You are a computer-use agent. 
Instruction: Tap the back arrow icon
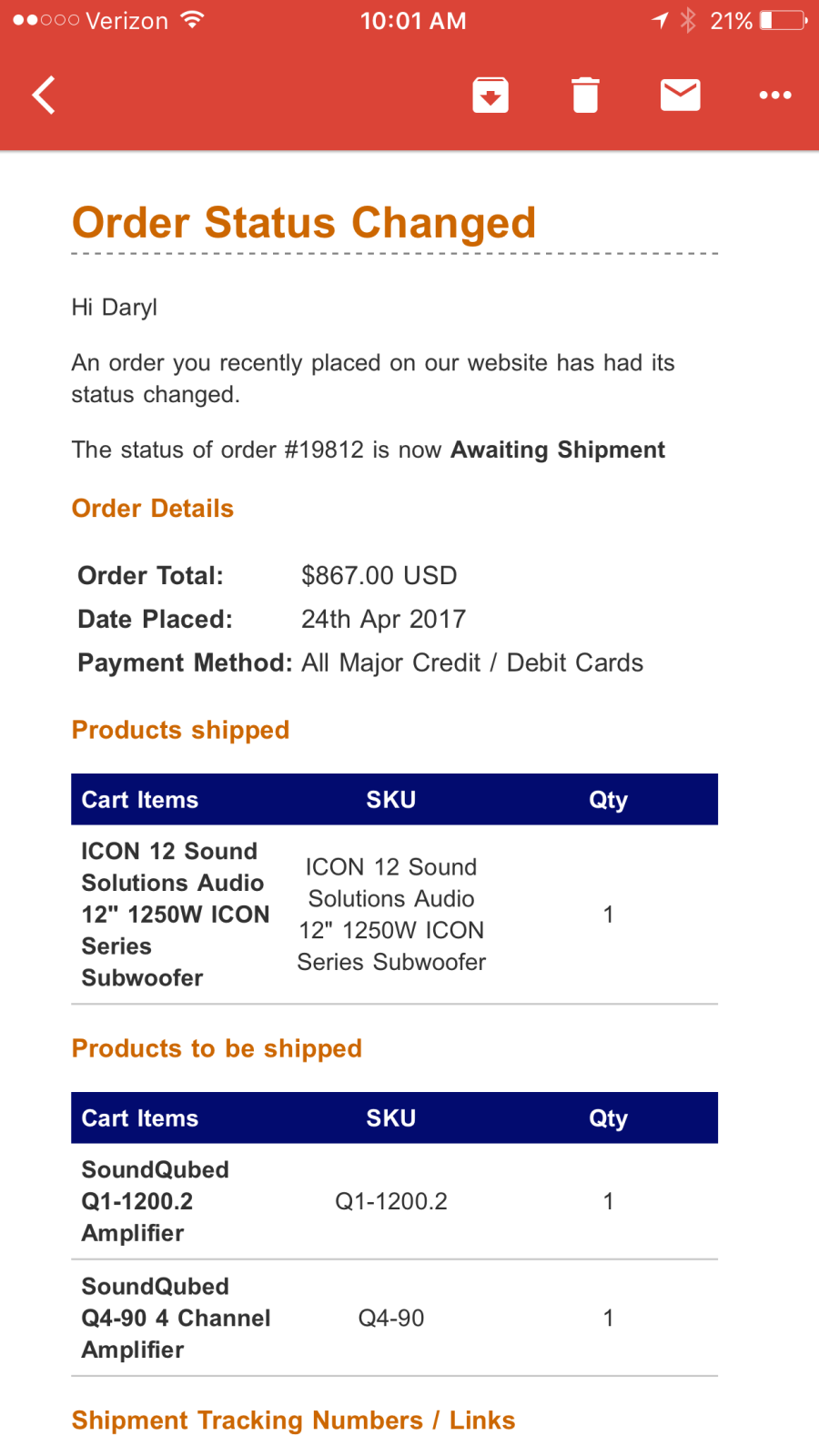44,95
